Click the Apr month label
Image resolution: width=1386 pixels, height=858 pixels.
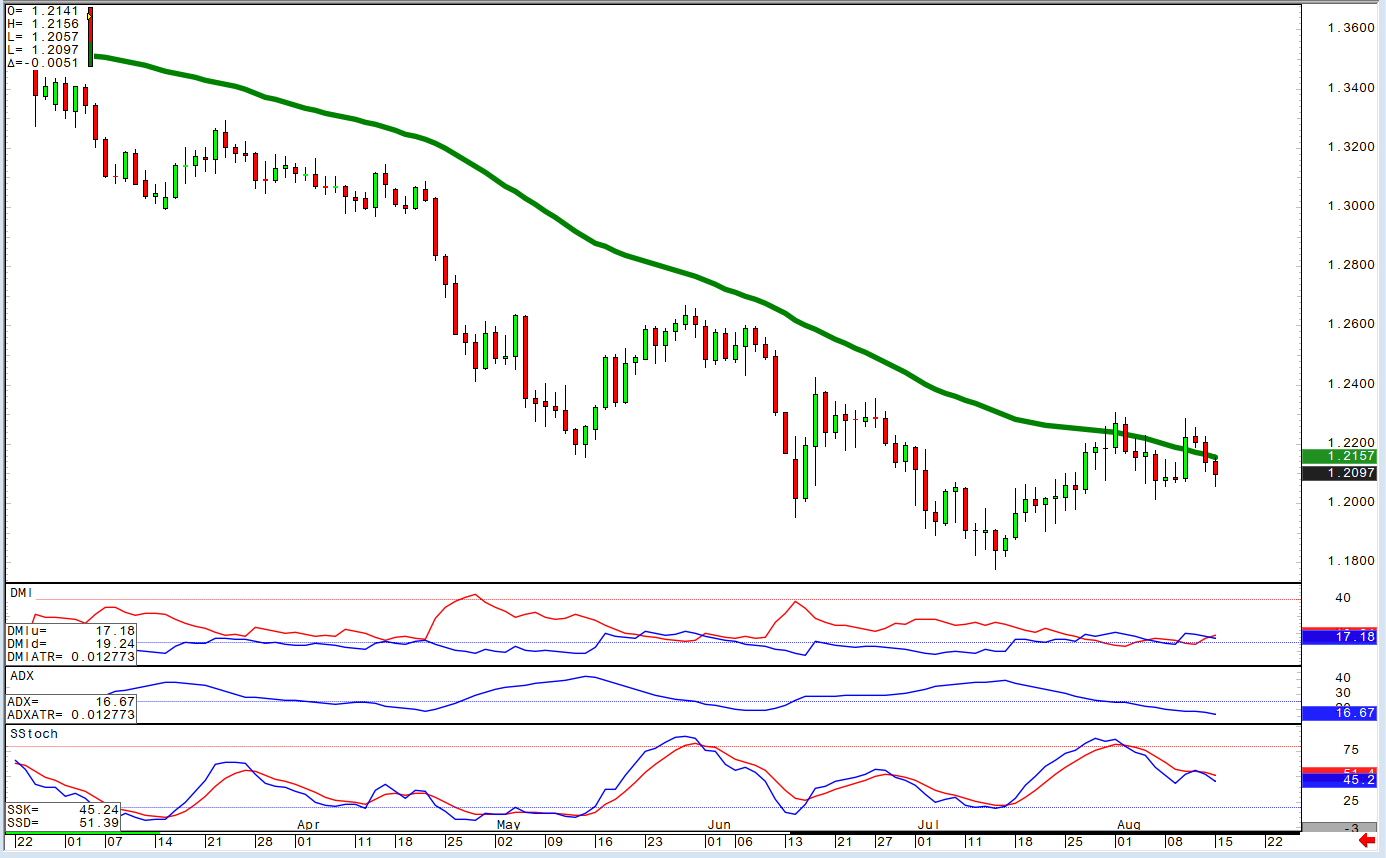(309, 825)
